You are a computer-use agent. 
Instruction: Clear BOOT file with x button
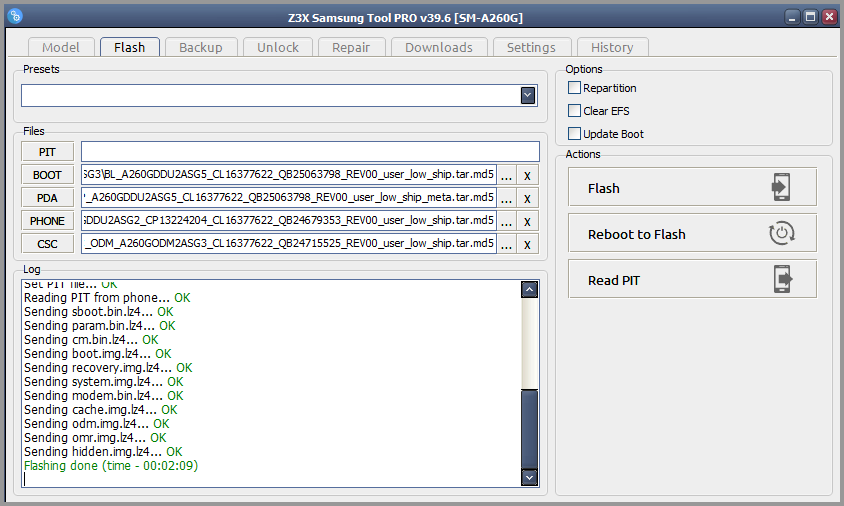(x=527, y=175)
